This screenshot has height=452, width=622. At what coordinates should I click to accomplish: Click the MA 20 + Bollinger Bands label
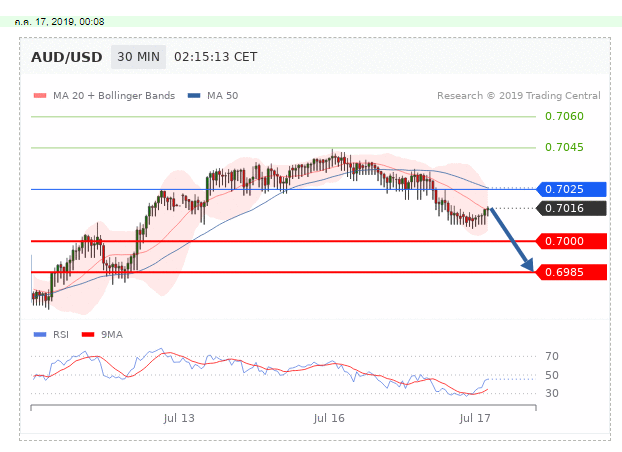click(x=114, y=96)
